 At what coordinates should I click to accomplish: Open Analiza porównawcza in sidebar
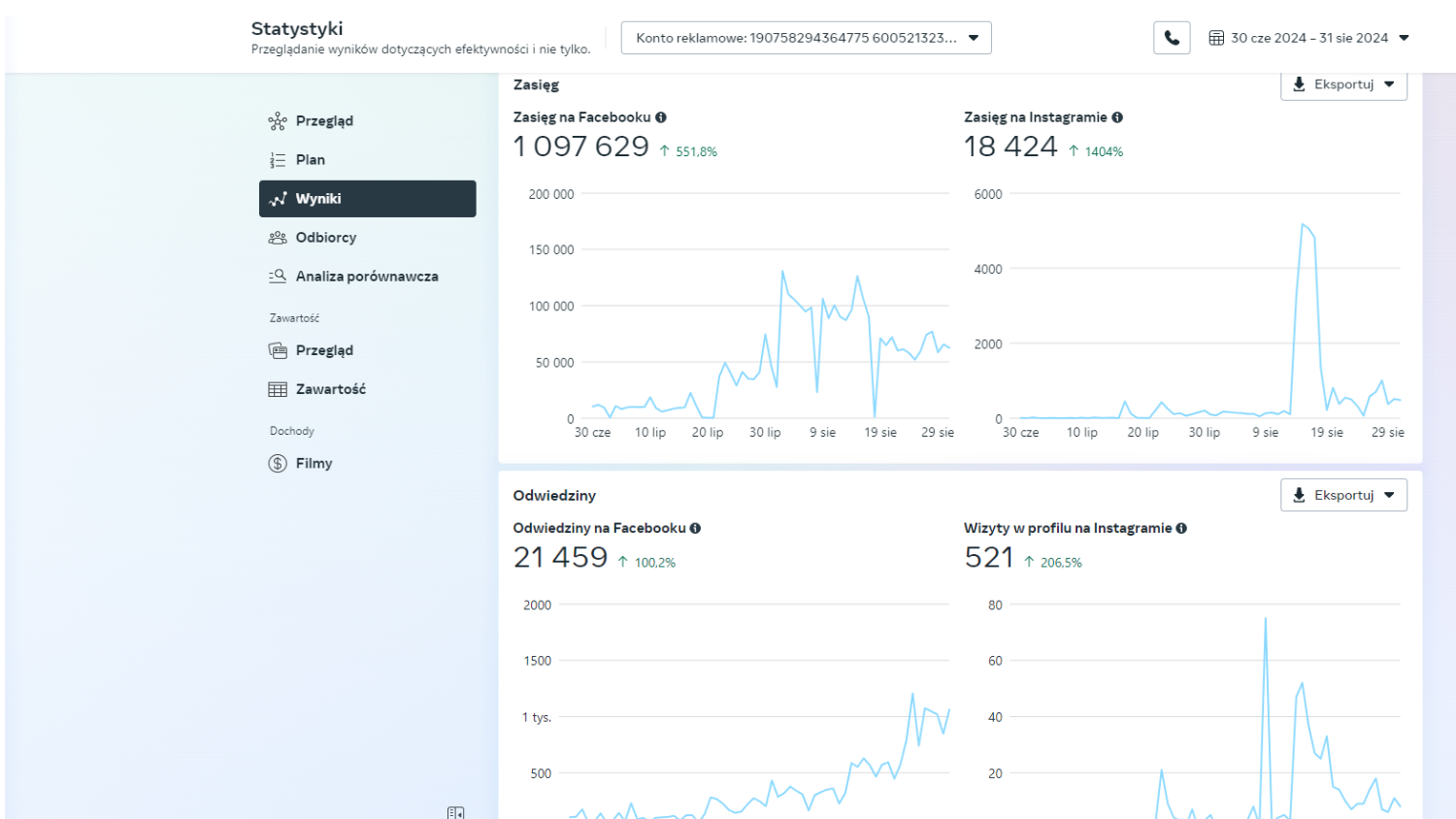coord(366,277)
